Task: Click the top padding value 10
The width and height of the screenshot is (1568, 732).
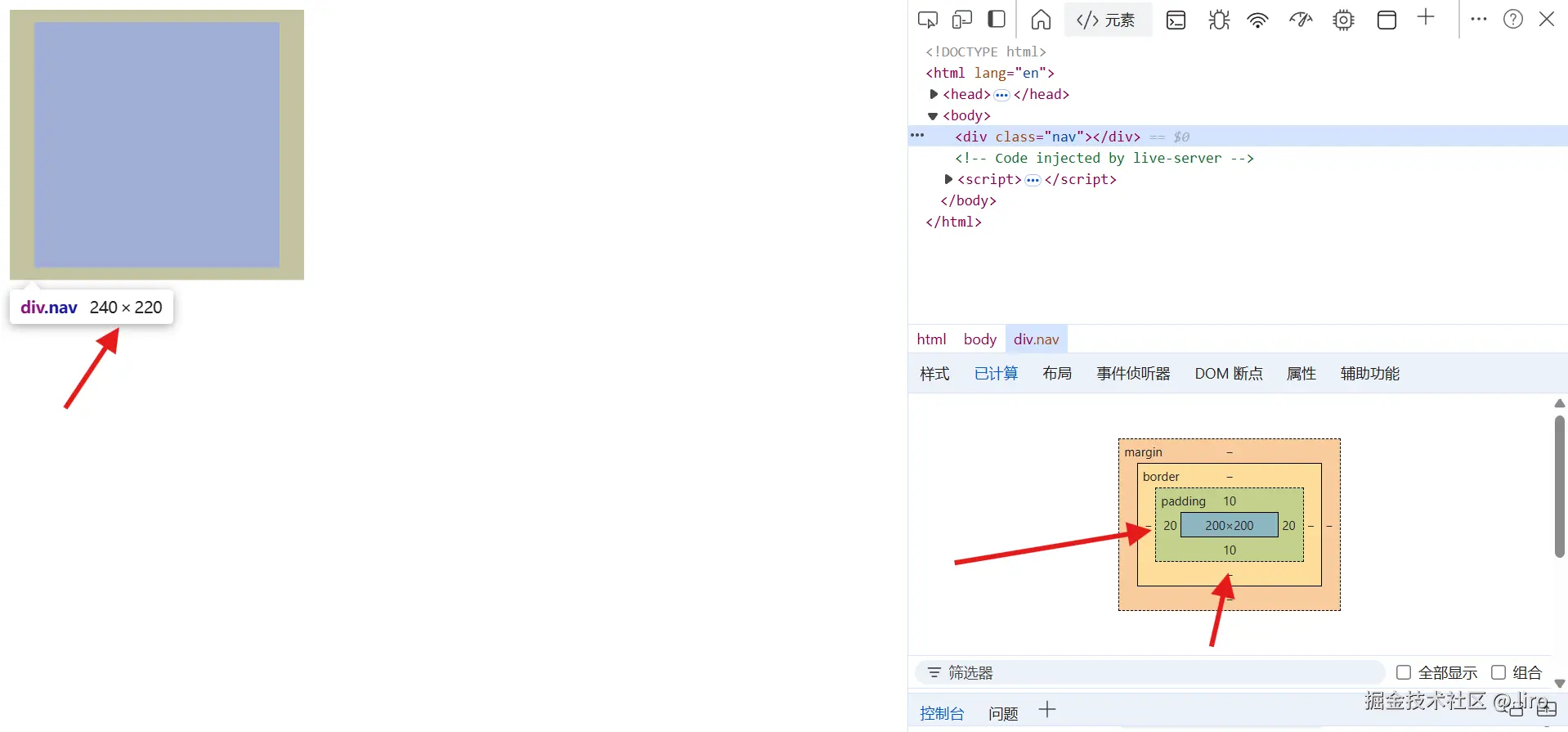Action: pyautogui.click(x=1230, y=501)
